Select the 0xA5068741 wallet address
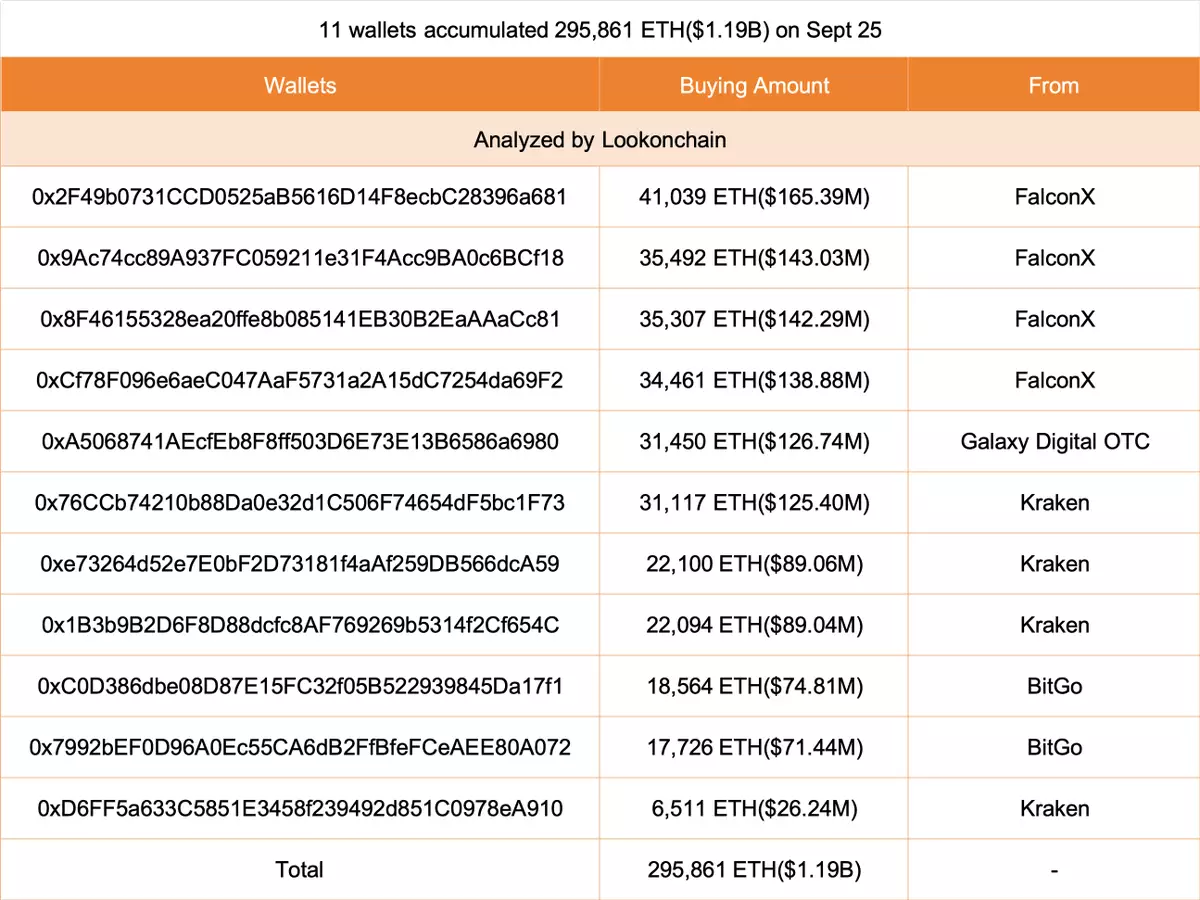 (300, 441)
